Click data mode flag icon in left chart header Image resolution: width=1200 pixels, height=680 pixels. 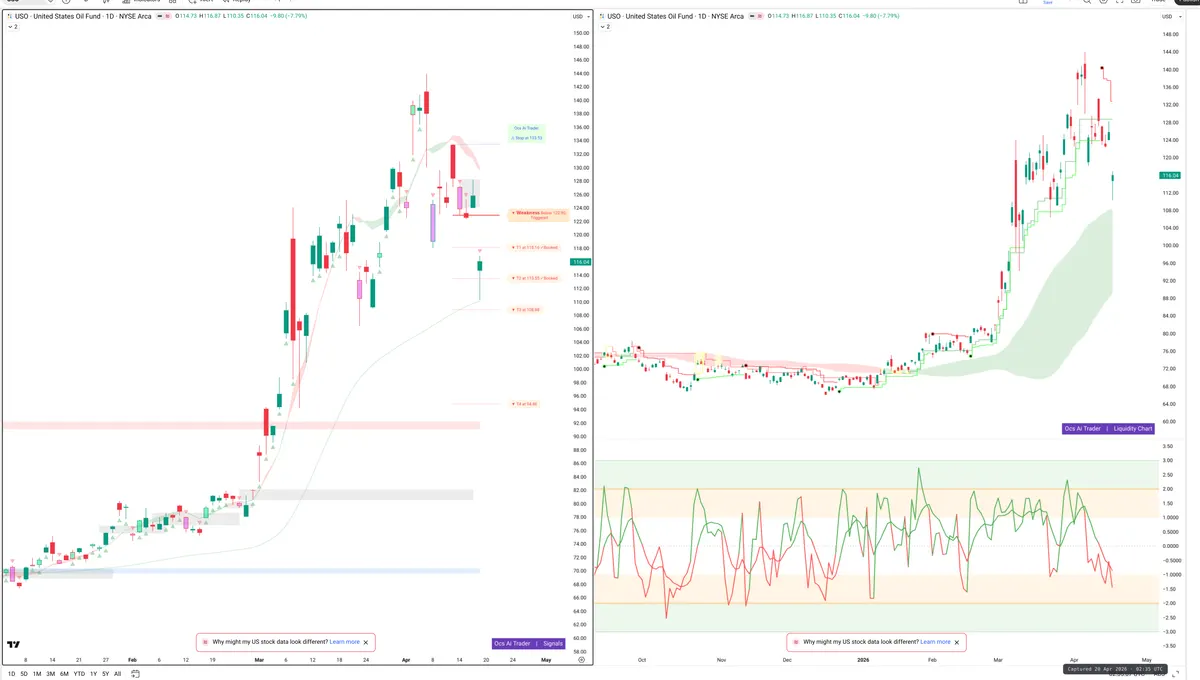[x=169, y=16]
